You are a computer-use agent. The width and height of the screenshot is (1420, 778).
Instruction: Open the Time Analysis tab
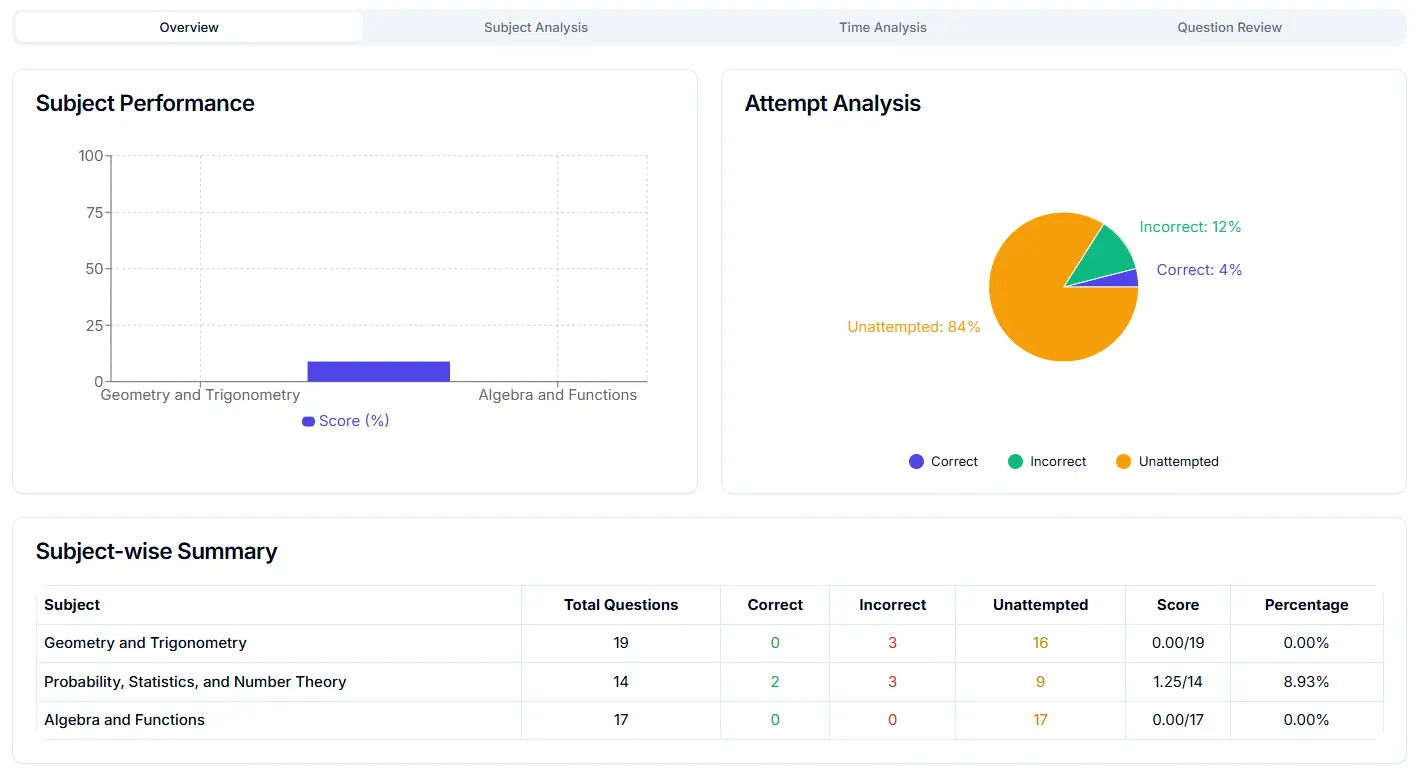[x=882, y=27]
